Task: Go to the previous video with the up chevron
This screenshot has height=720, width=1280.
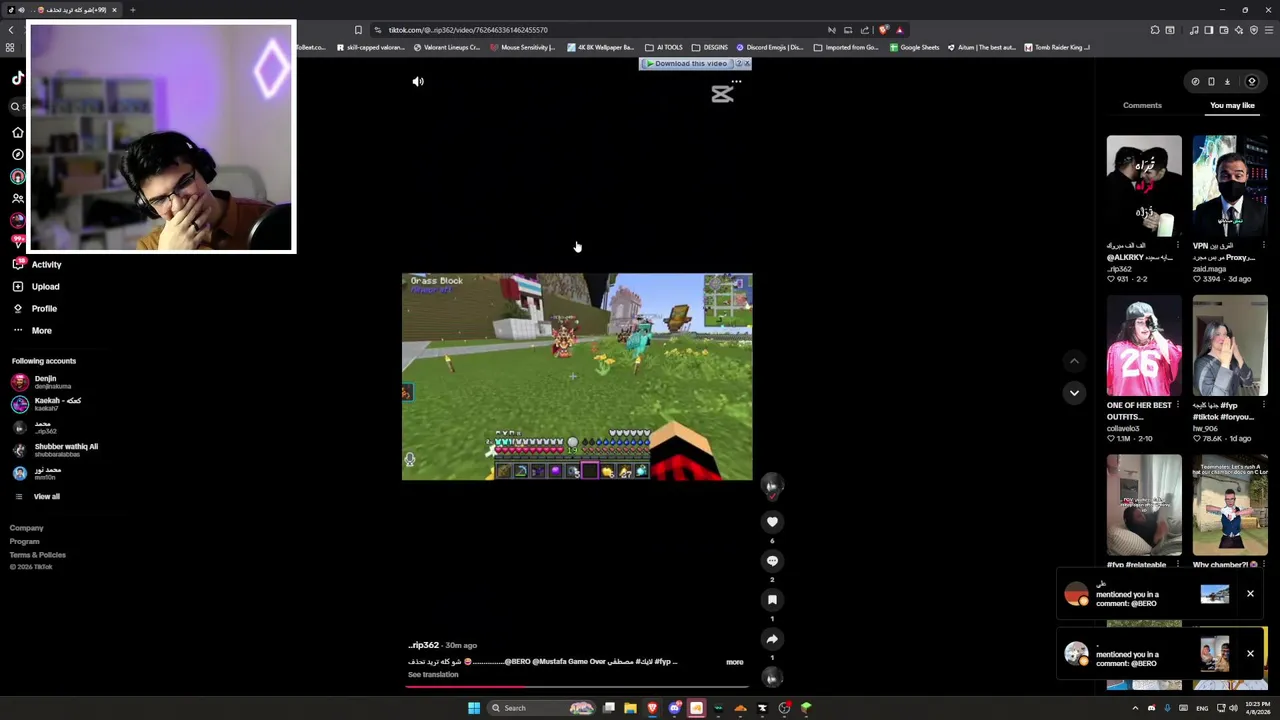Action: (1074, 361)
